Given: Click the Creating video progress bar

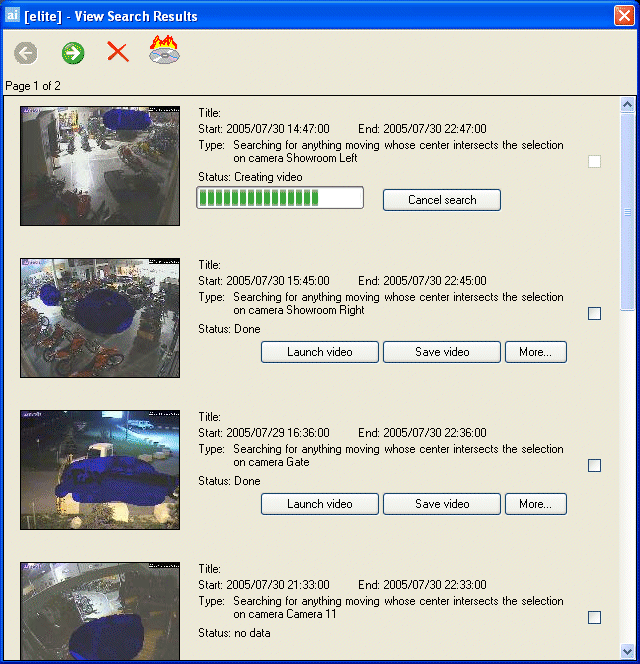Looking at the screenshot, I should 280,198.
